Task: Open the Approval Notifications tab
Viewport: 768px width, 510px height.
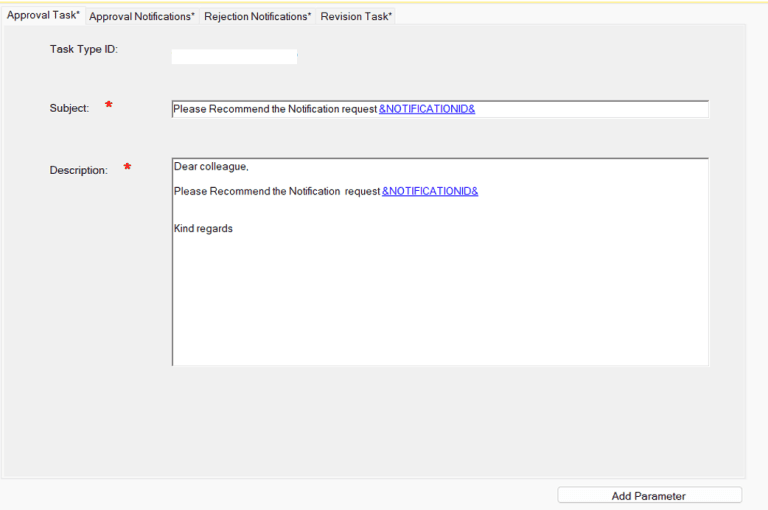Action: pyautogui.click(x=142, y=16)
